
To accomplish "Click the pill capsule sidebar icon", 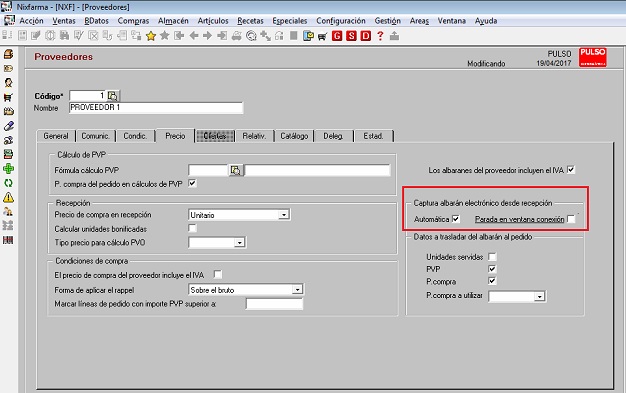I will [x=8, y=126].
